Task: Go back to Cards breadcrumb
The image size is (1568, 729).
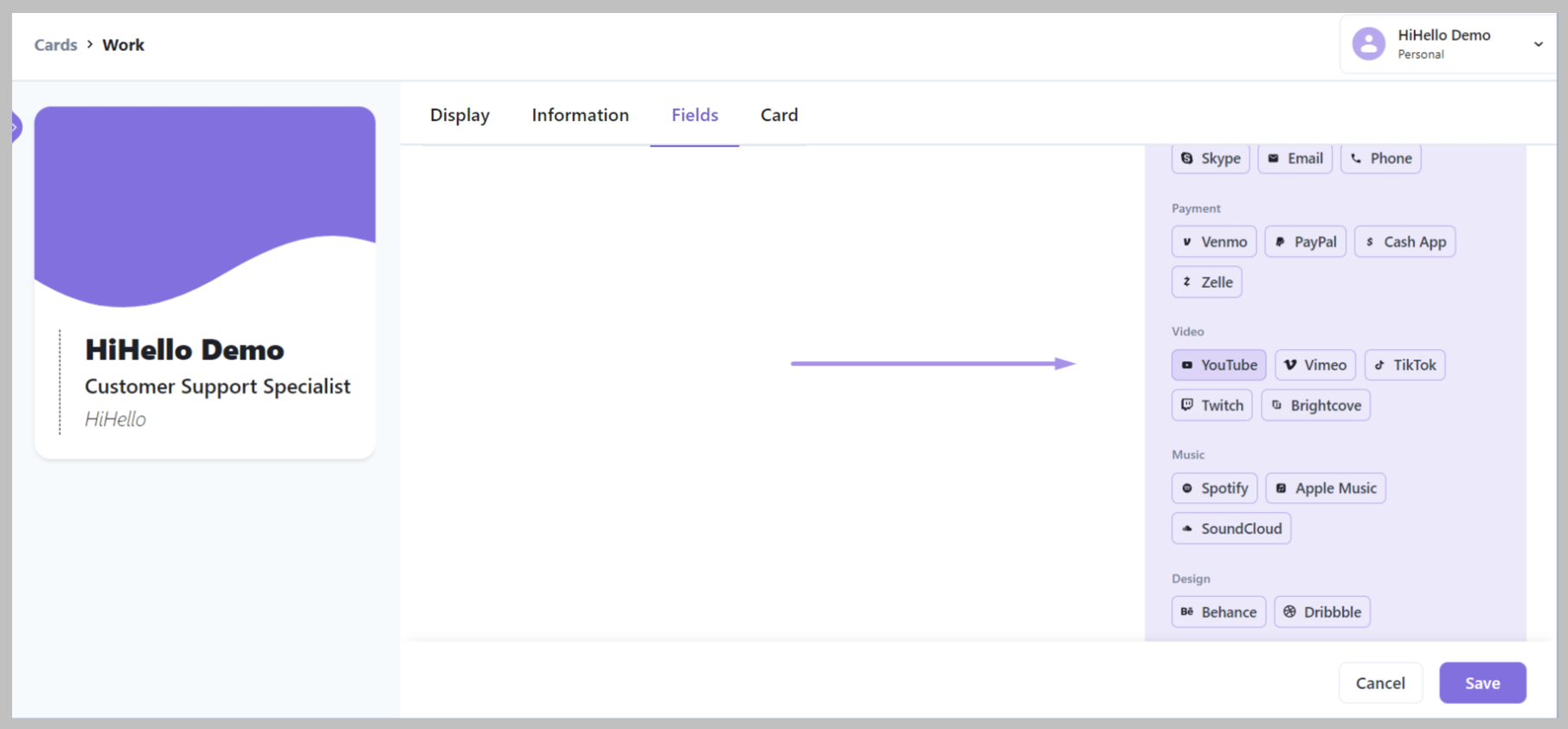Action: [55, 45]
